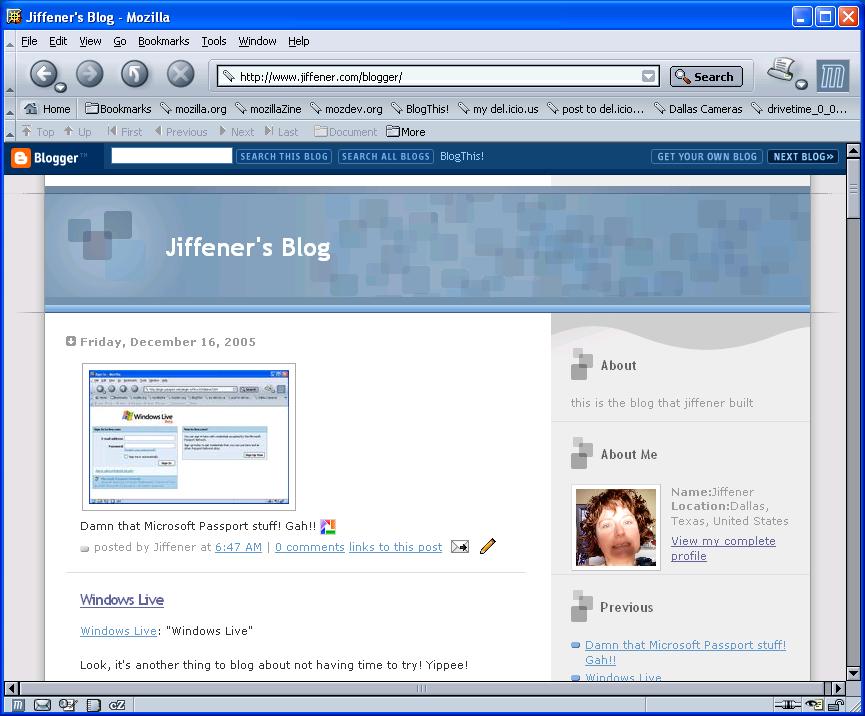
Task: Open the Help menu
Action: 298,41
